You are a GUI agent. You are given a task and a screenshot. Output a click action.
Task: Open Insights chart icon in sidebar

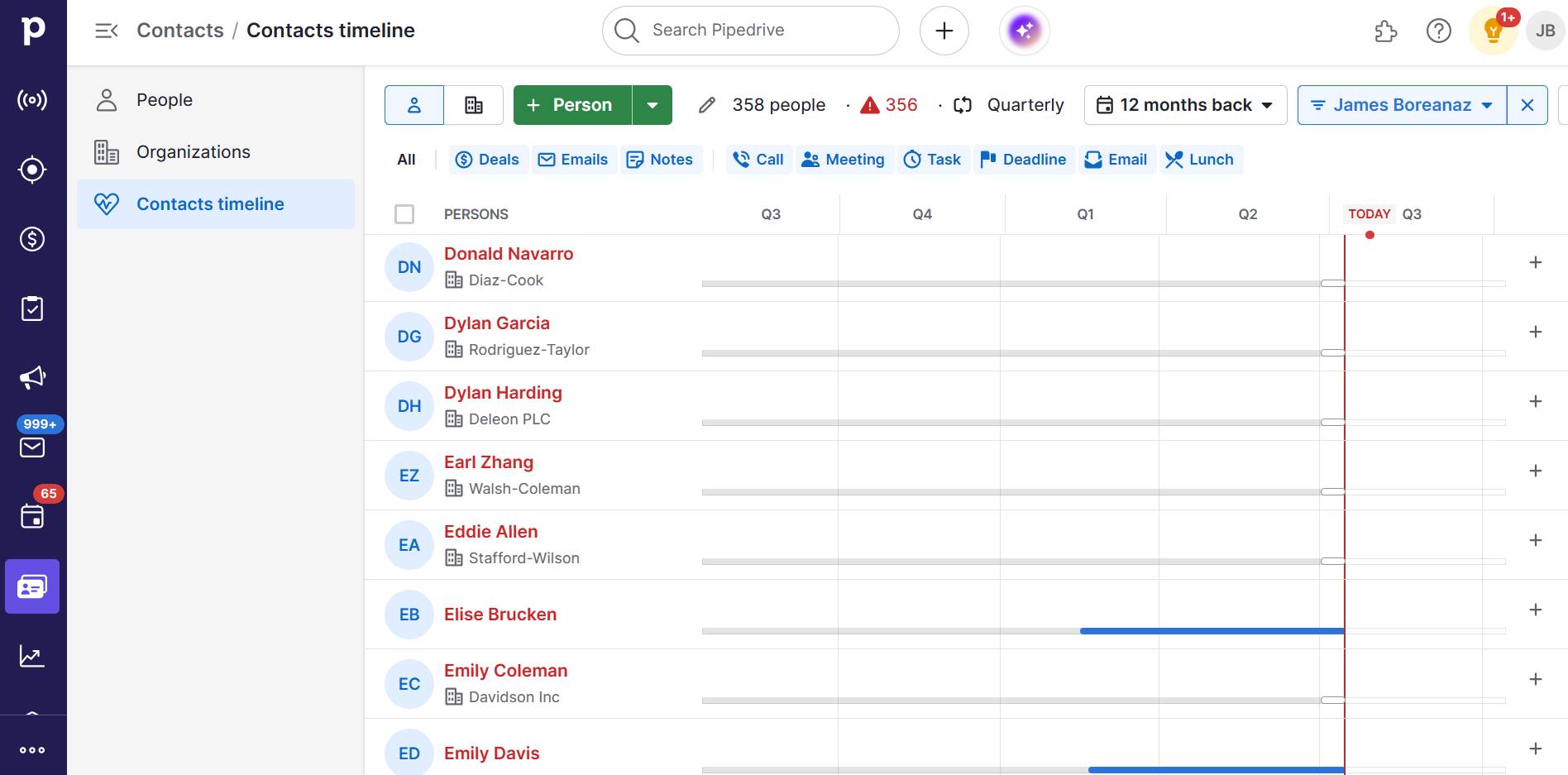(32, 656)
